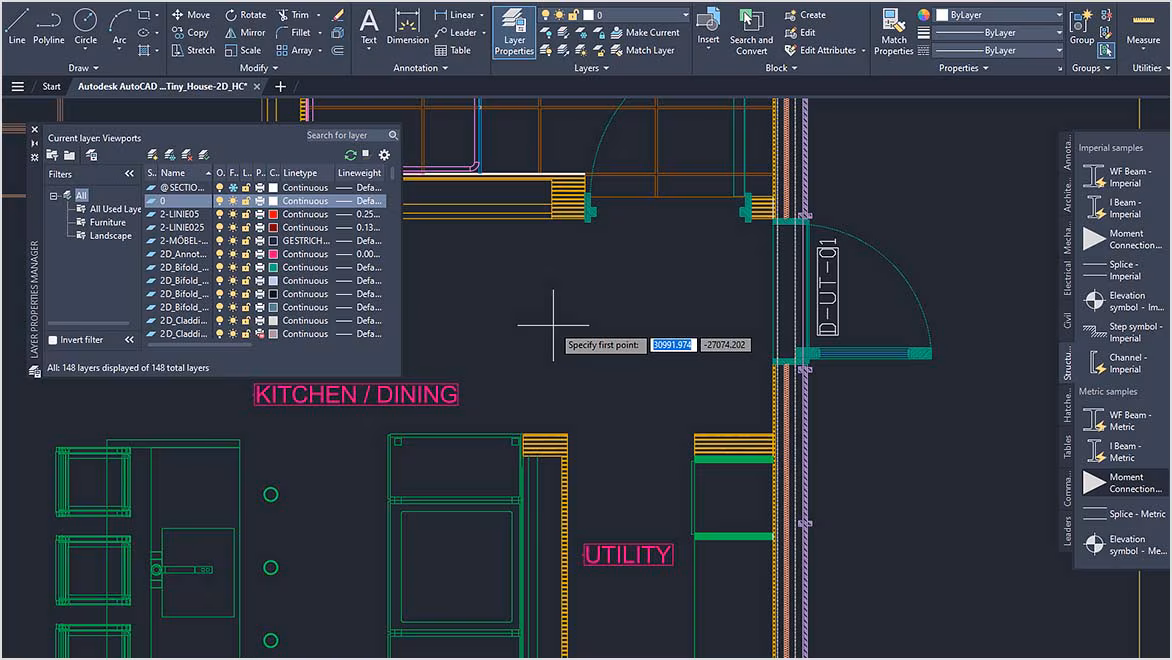Viewport: 1172px width, 660px height.
Task: Collapse the All filter tree node
Action: point(54,196)
